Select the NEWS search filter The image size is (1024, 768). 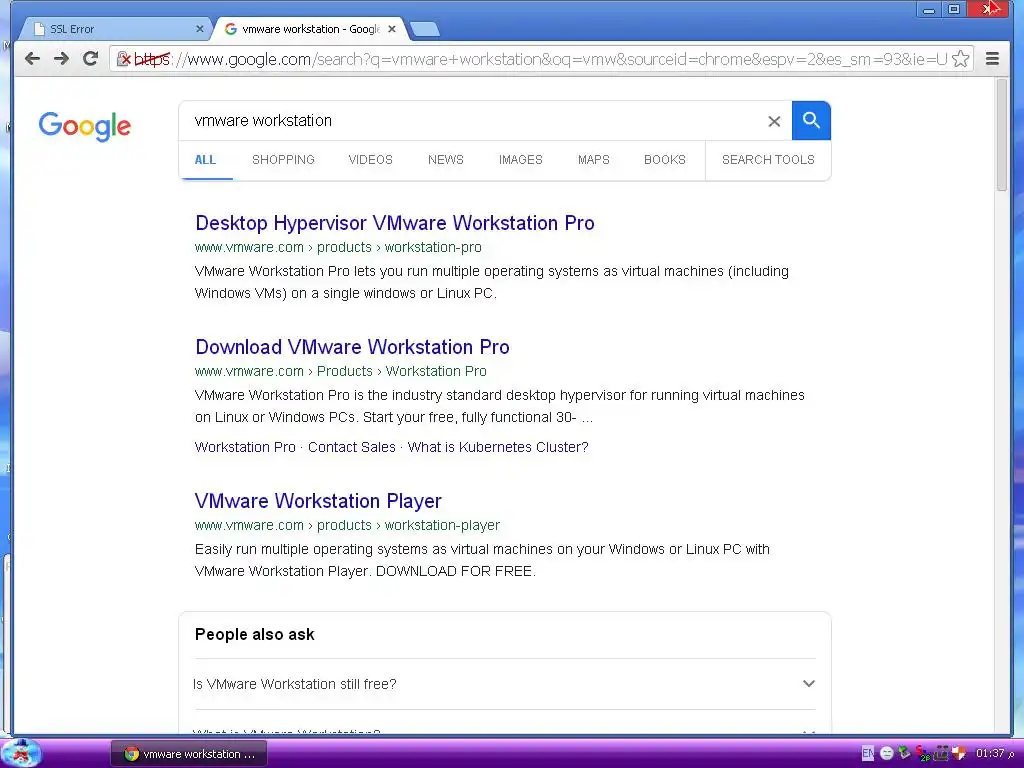(x=445, y=159)
